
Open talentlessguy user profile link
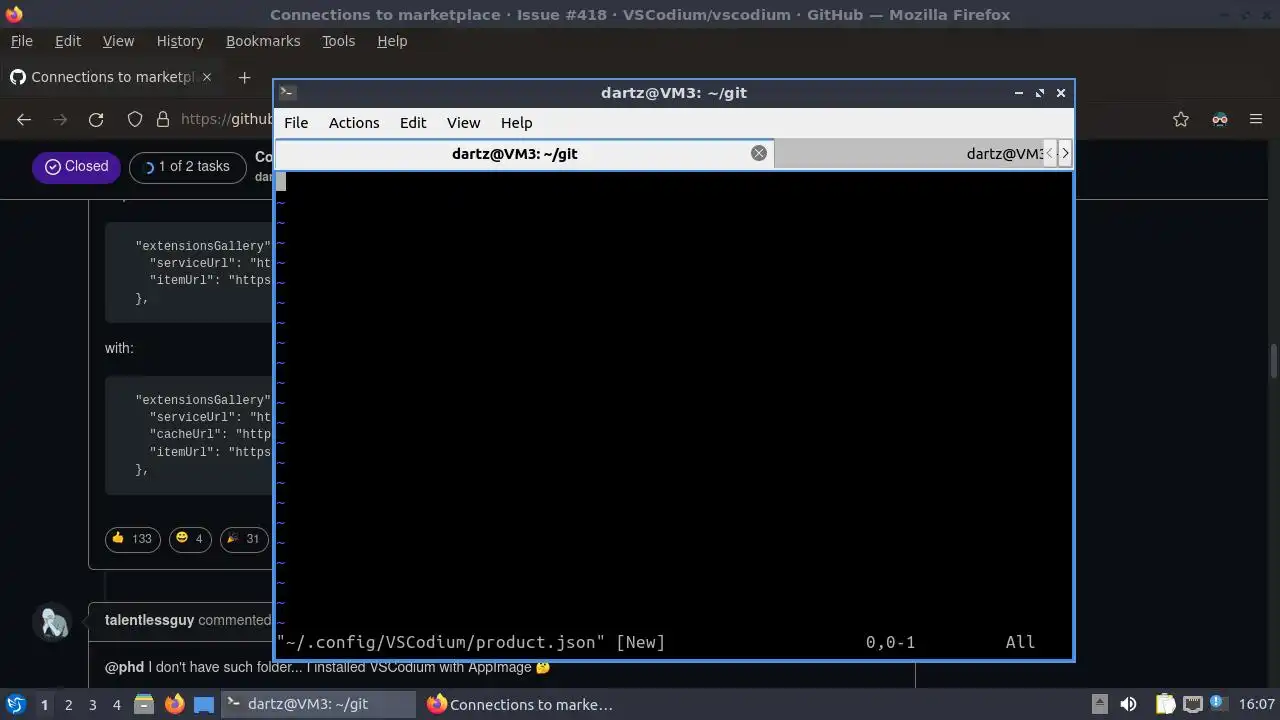149,620
